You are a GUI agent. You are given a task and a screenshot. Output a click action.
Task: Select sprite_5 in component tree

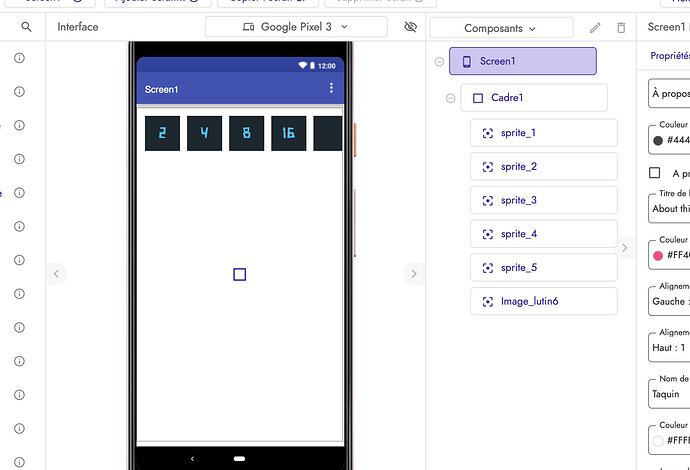(x=544, y=268)
